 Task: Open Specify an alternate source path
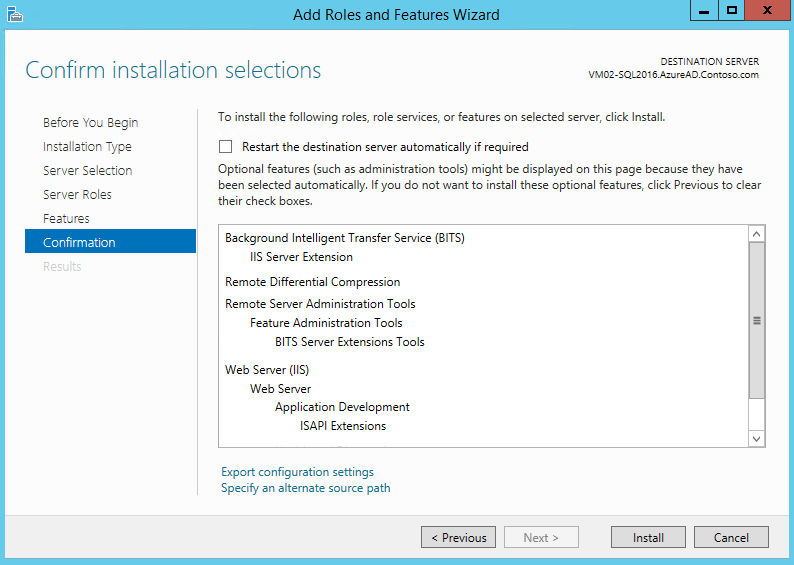tap(305, 489)
